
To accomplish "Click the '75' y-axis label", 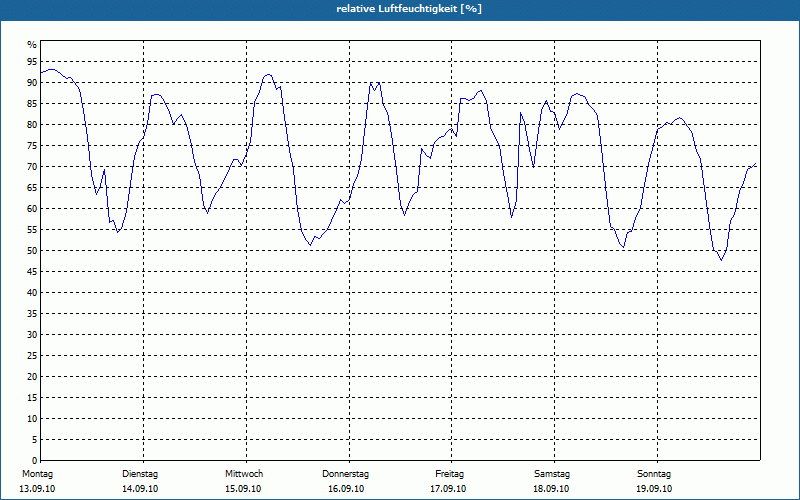I will [32, 145].
